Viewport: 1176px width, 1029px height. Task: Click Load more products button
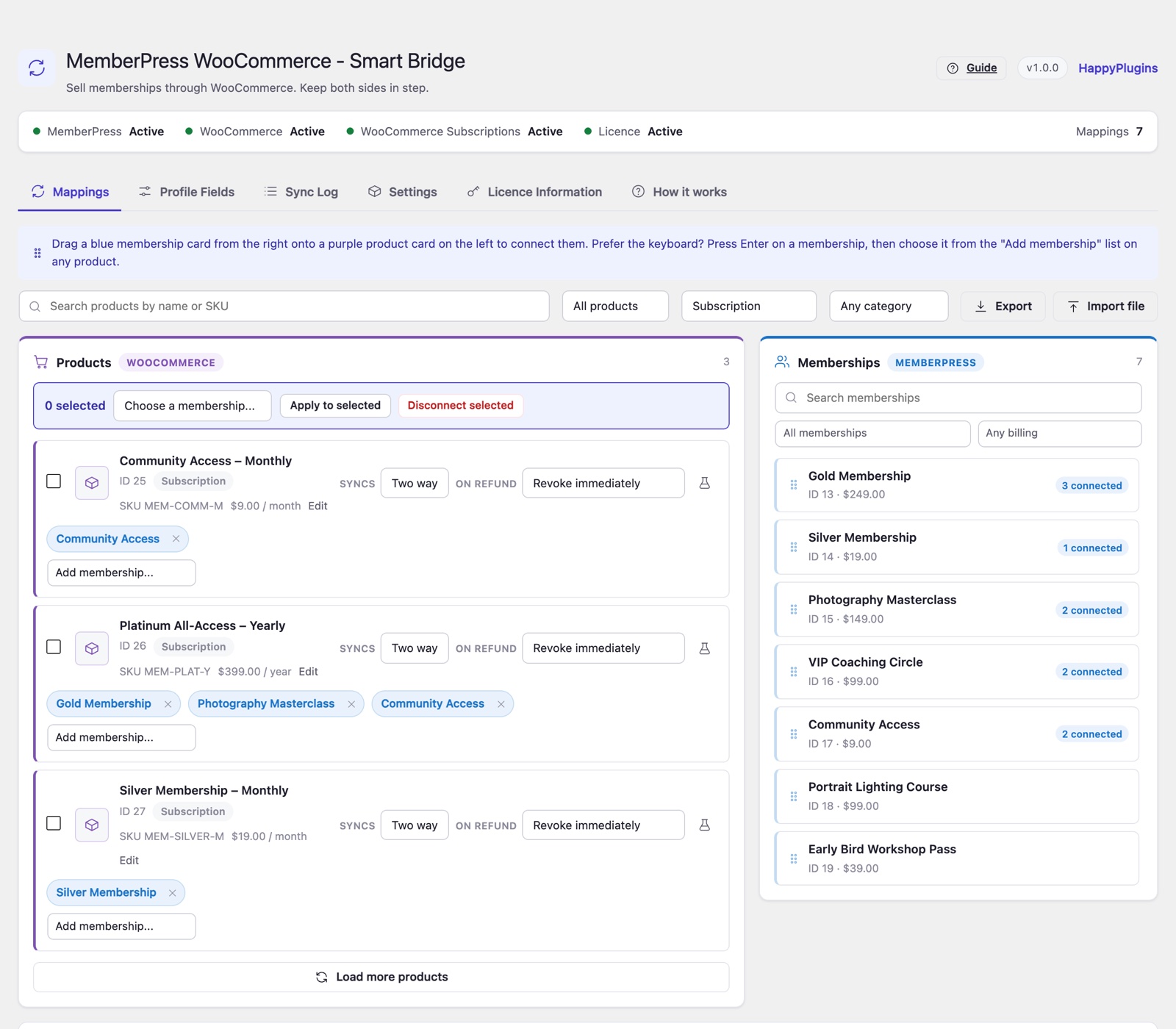point(381,977)
